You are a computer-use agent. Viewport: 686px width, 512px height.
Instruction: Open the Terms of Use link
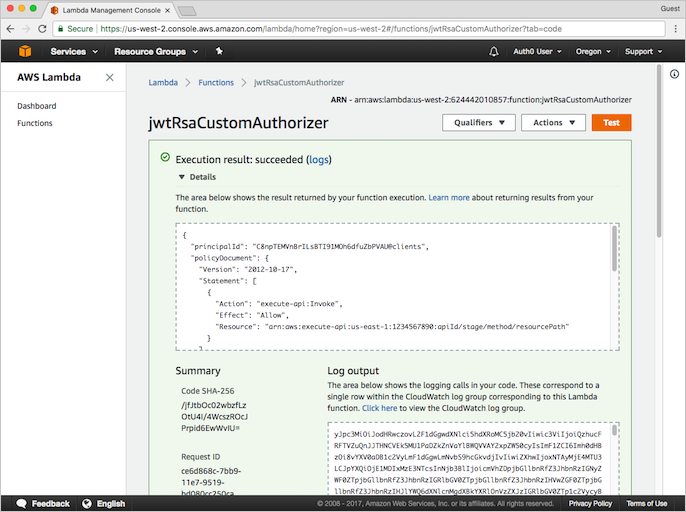647,504
